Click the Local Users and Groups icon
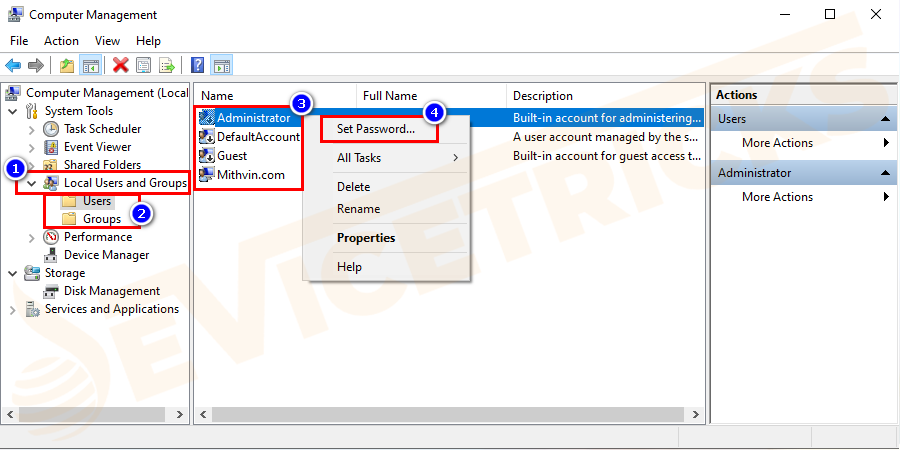 [51, 183]
